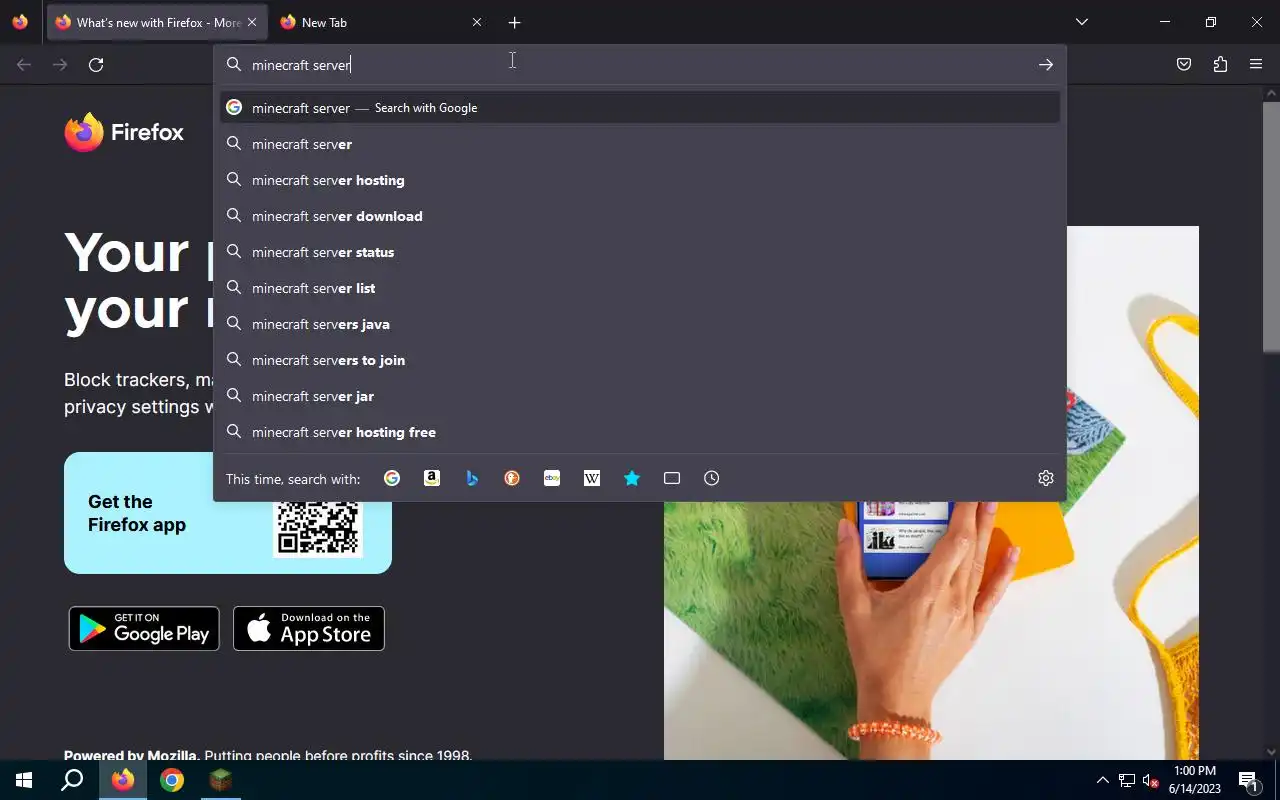Click the Firefox logo on page
This screenshot has width=1280, height=800.
(124, 132)
